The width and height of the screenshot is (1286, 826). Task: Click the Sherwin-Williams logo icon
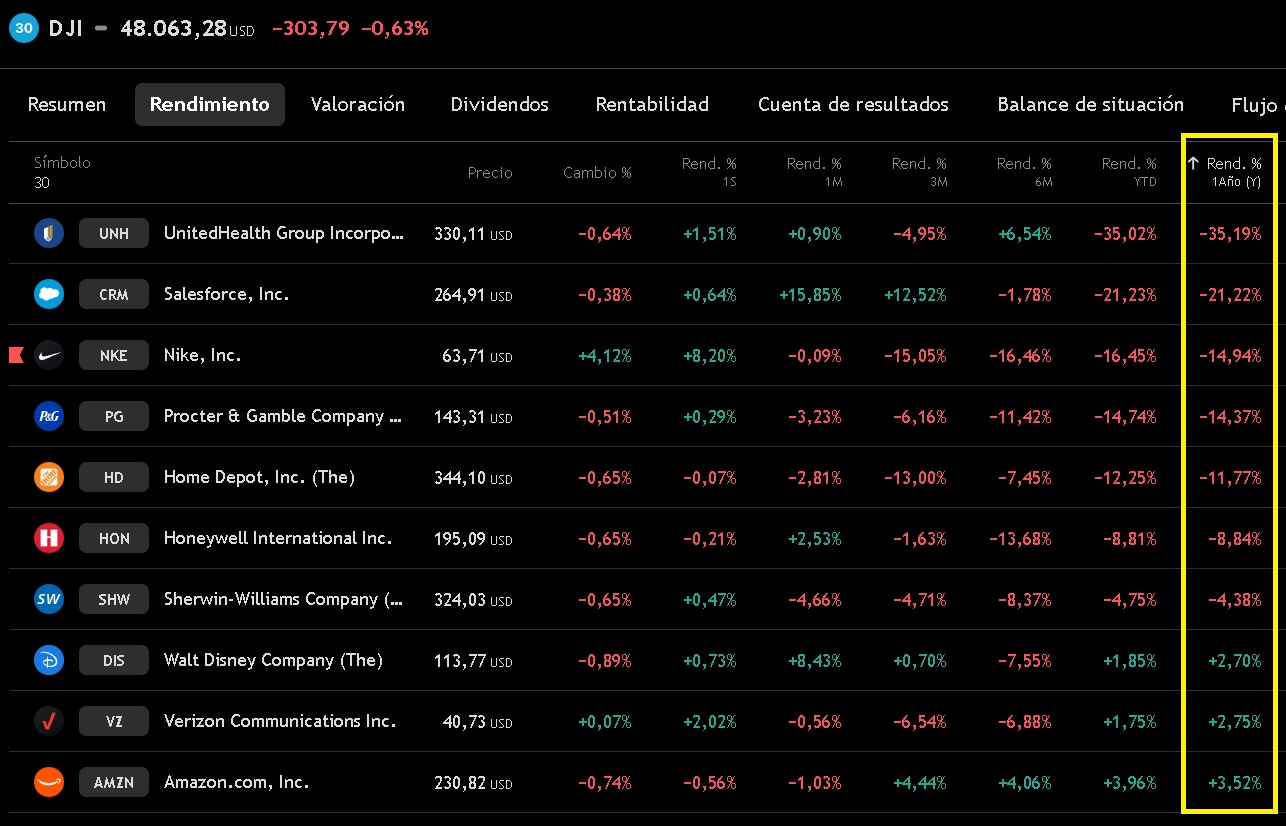point(49,600)
